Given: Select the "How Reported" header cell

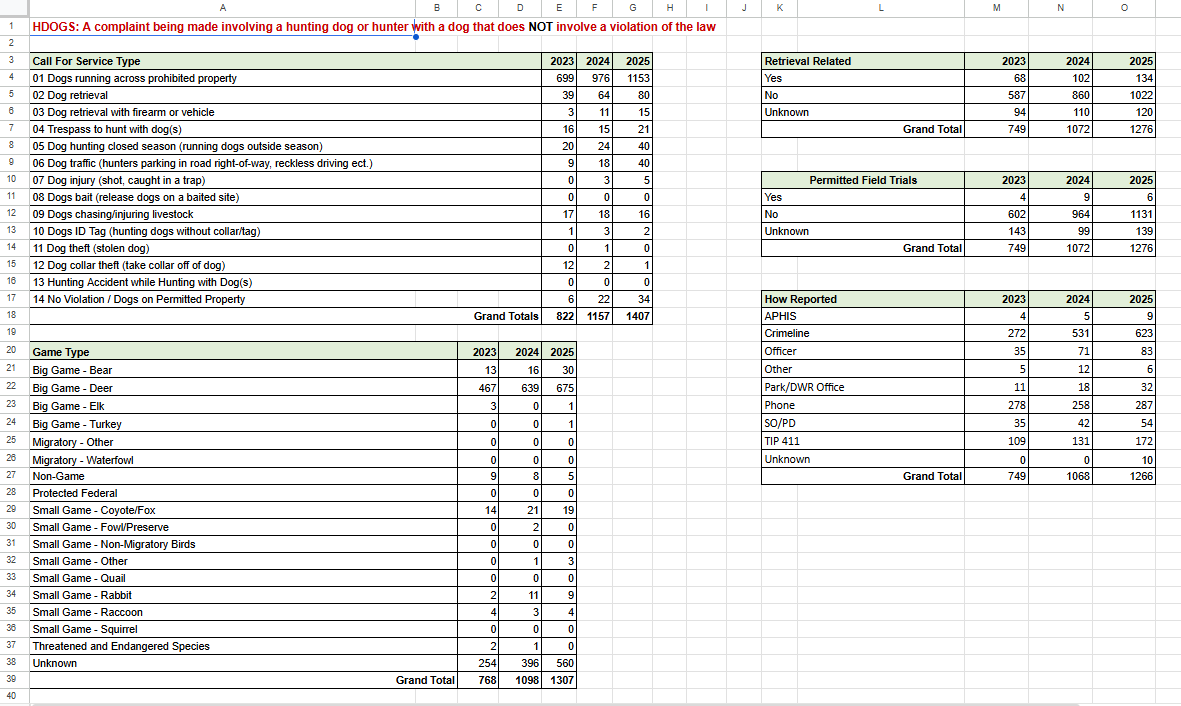Looking at the screenshot, I should [800, 299].
